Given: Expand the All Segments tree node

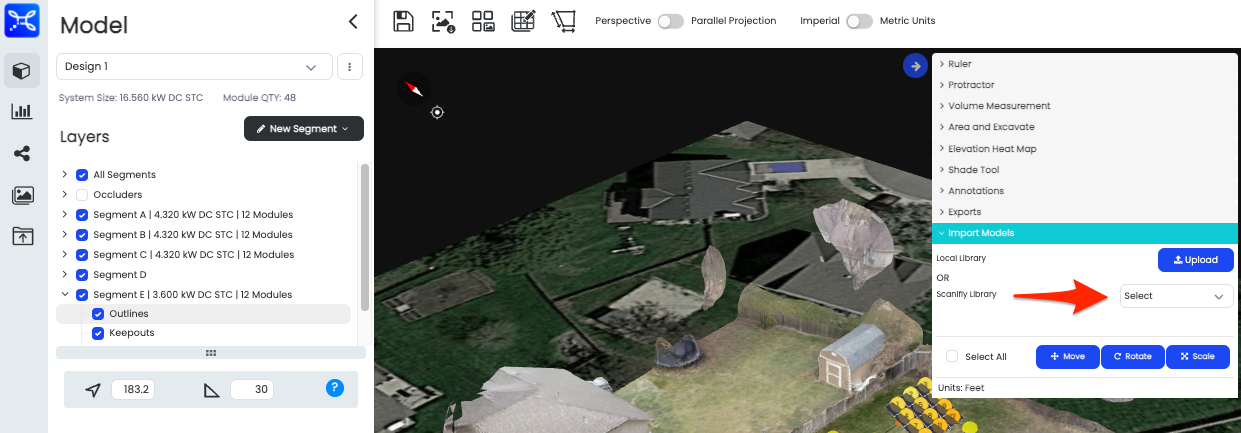Looking at the screenshot, I should [x=65, y=175].
